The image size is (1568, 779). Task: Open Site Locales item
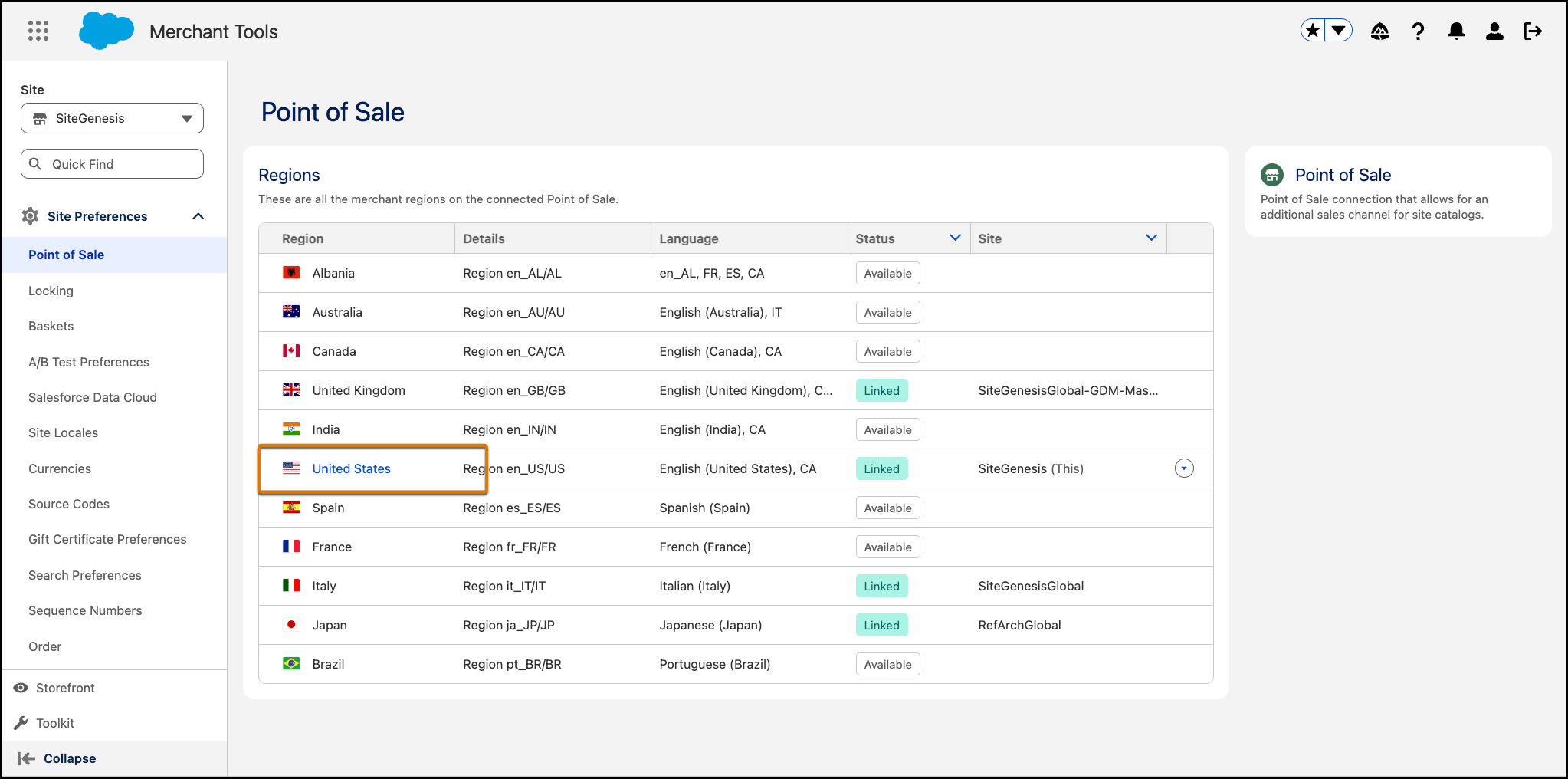point(63,432)
